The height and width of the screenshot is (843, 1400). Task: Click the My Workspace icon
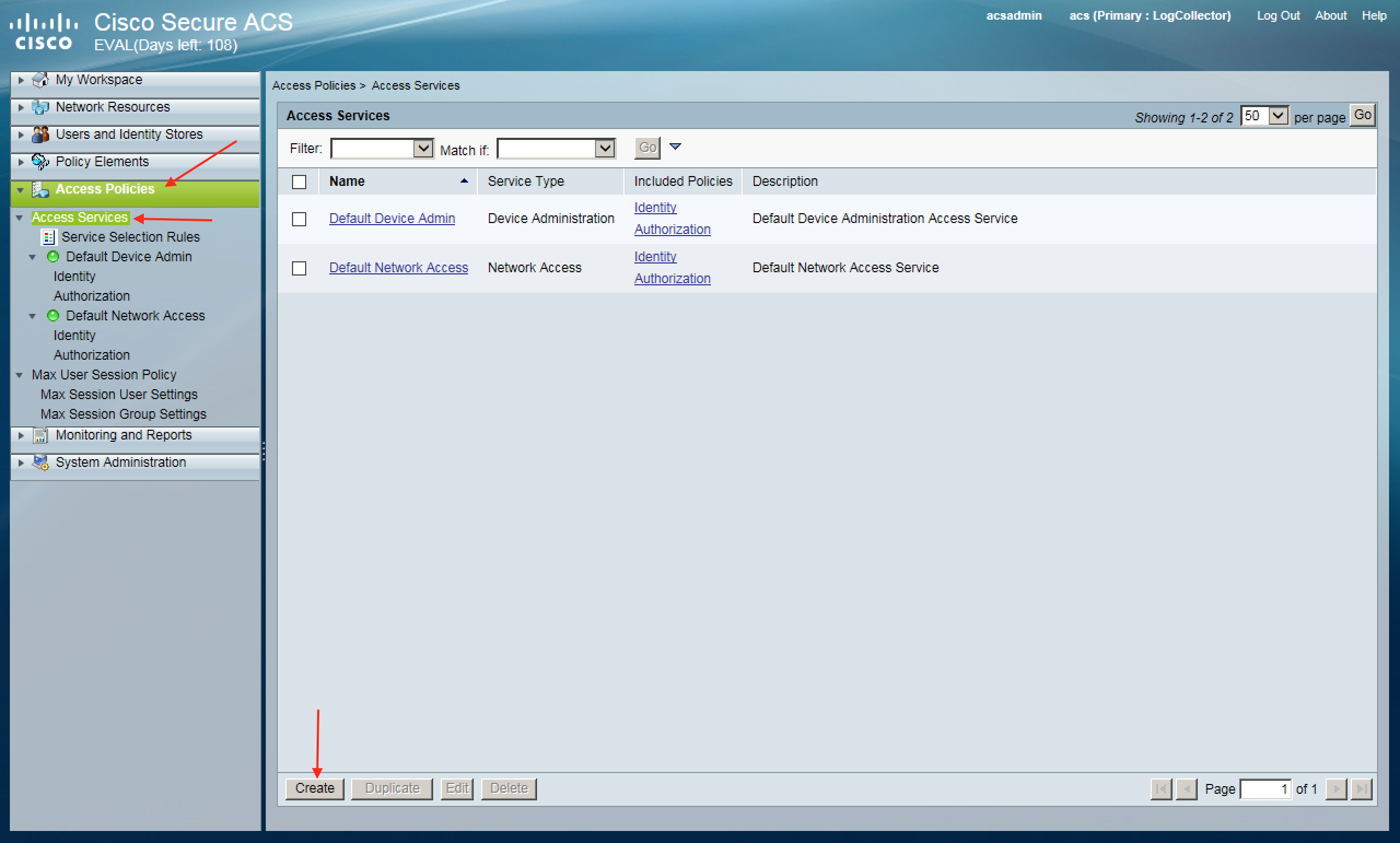40,80
